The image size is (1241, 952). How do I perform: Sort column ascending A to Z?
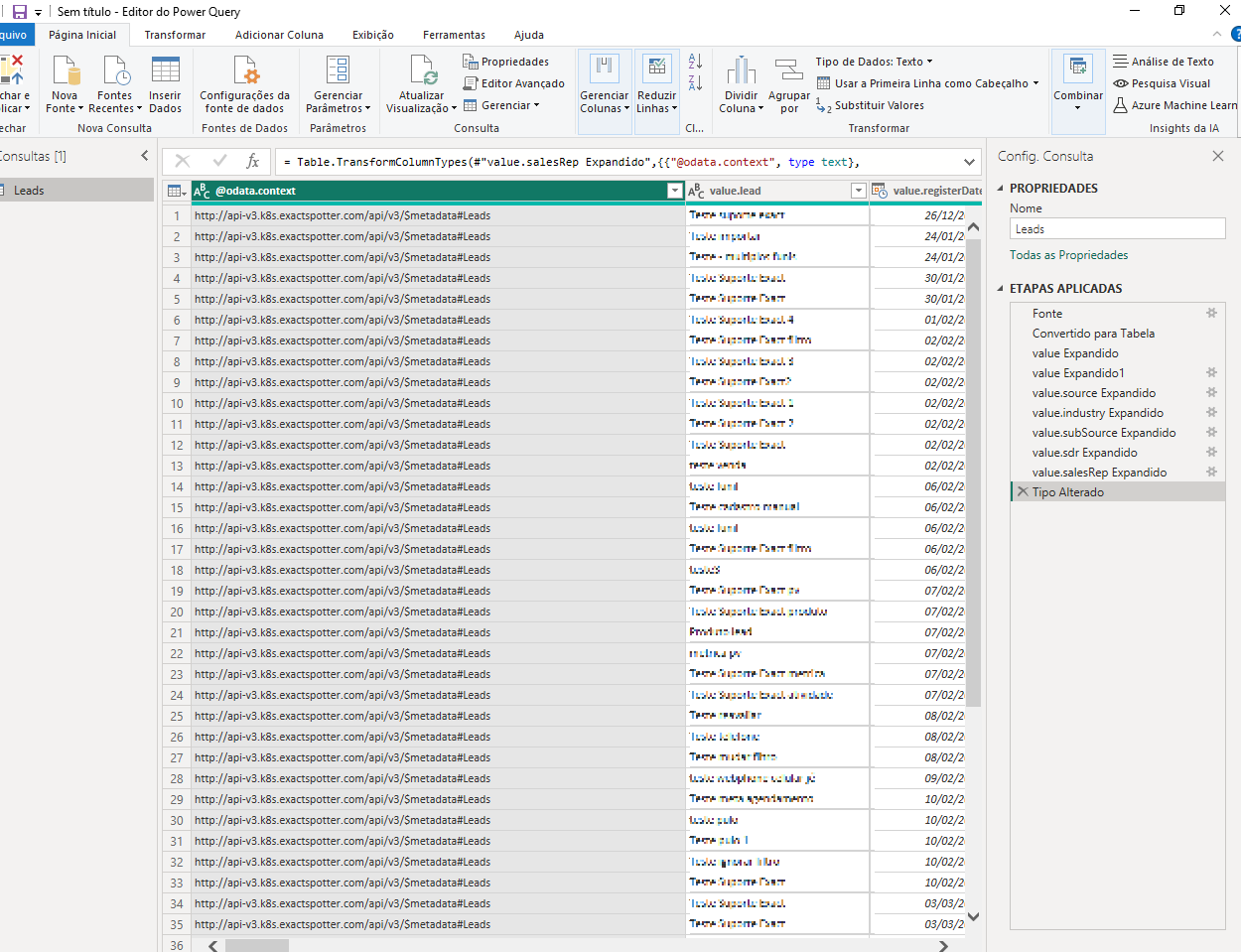(695, 62)
